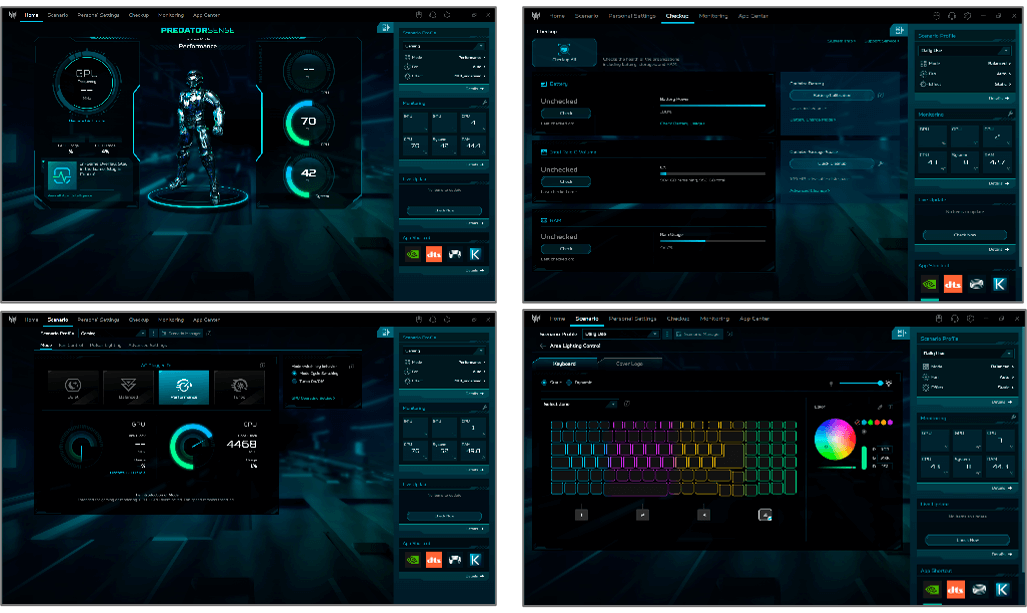Click DTS shortcut in Checkup window
This screenshot has height=613, width=1027.
[952, 284]
